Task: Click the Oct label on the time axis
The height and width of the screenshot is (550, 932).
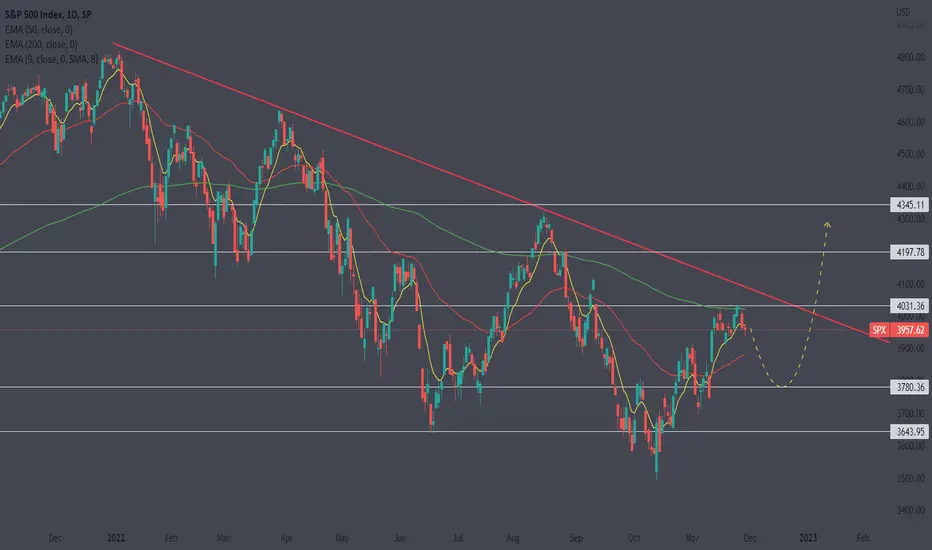Action: (634, 538)
